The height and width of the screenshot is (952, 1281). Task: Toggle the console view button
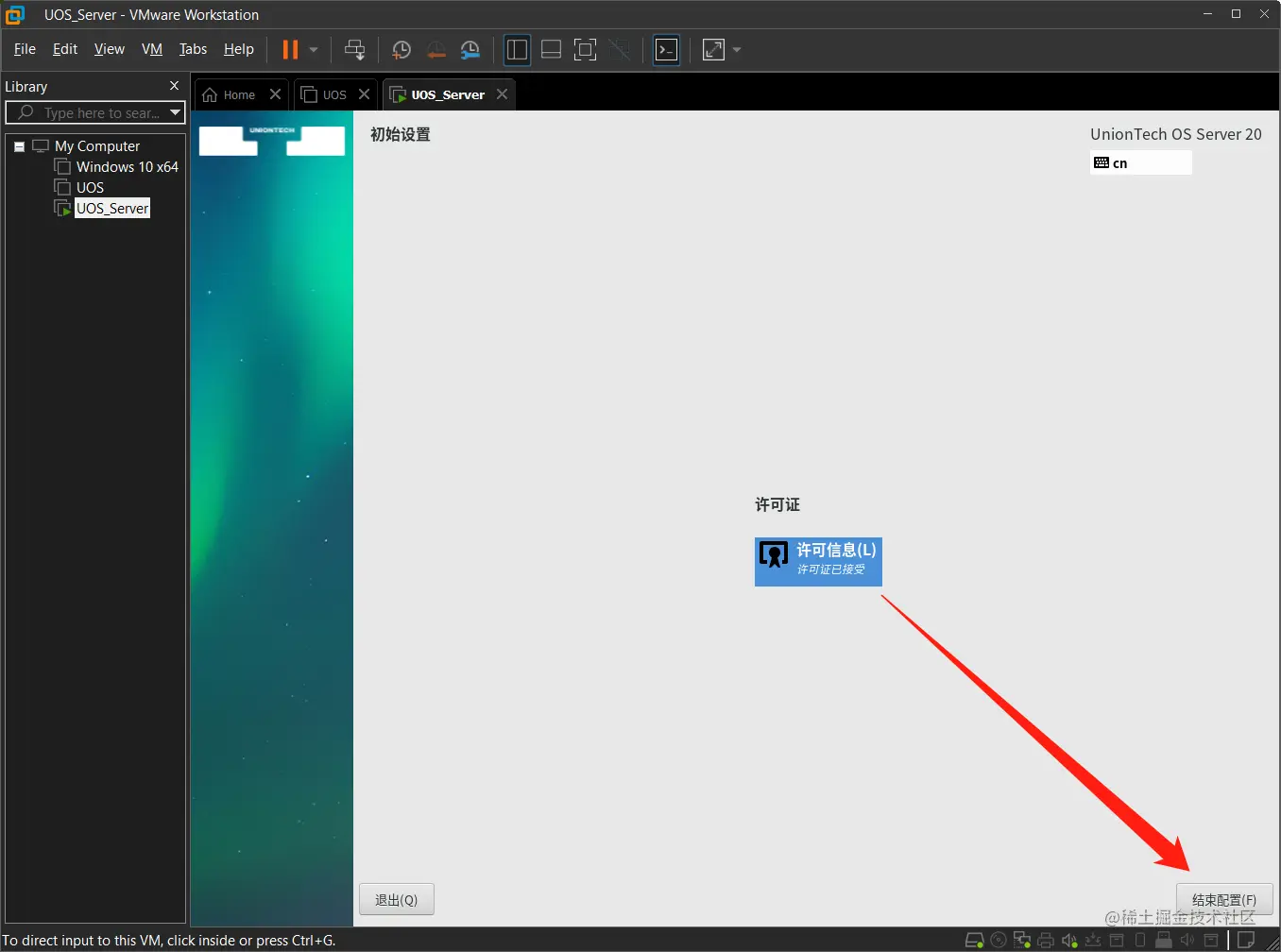tap(667, 50)
